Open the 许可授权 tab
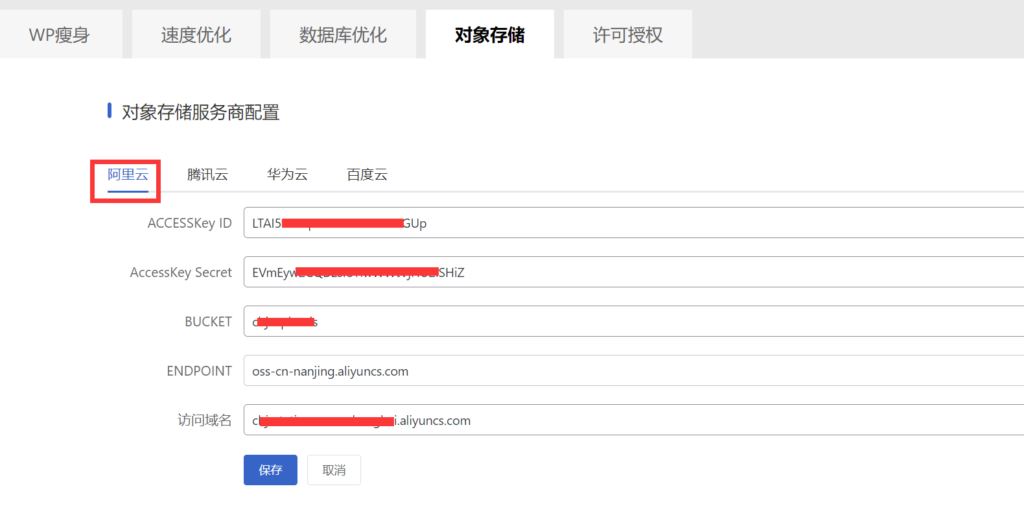 tap(627, 35)
